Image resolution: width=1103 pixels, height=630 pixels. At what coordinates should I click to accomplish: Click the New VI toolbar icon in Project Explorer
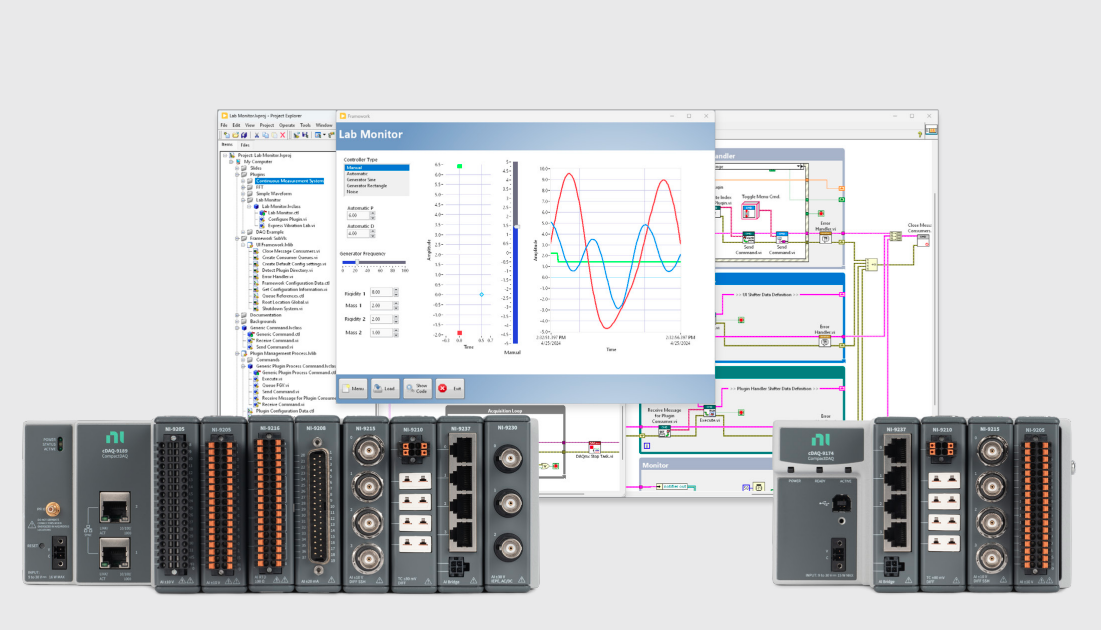coord(229,135)
